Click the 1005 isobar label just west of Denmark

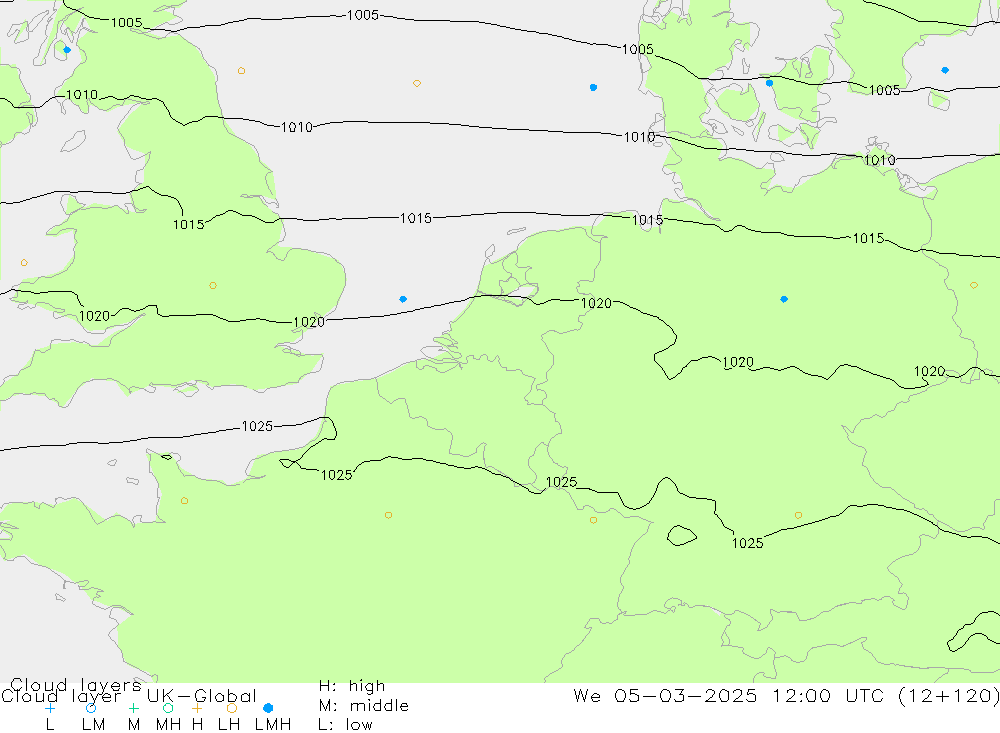click(x=638, y=49)
